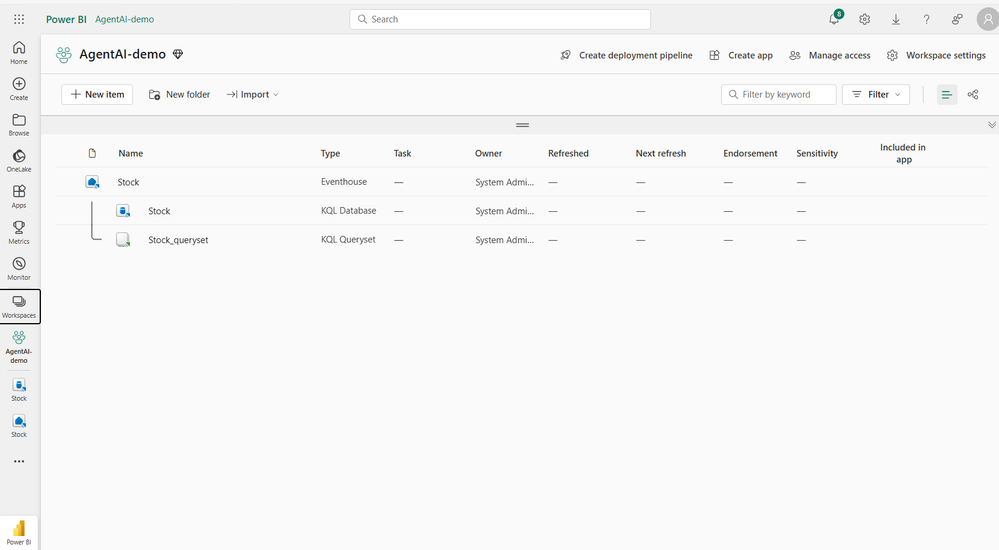Screen dimensions: 999x550
Task: Click the Task column header
Action: (x=402, y=154)
